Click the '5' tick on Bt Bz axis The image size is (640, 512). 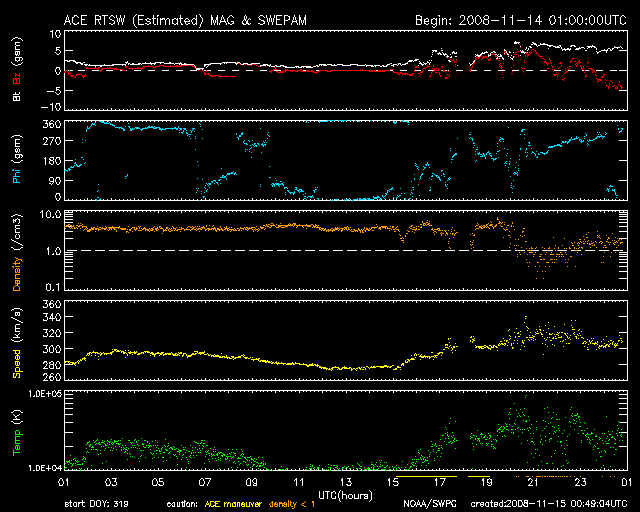pyautogui.click(x=58, y=51)
